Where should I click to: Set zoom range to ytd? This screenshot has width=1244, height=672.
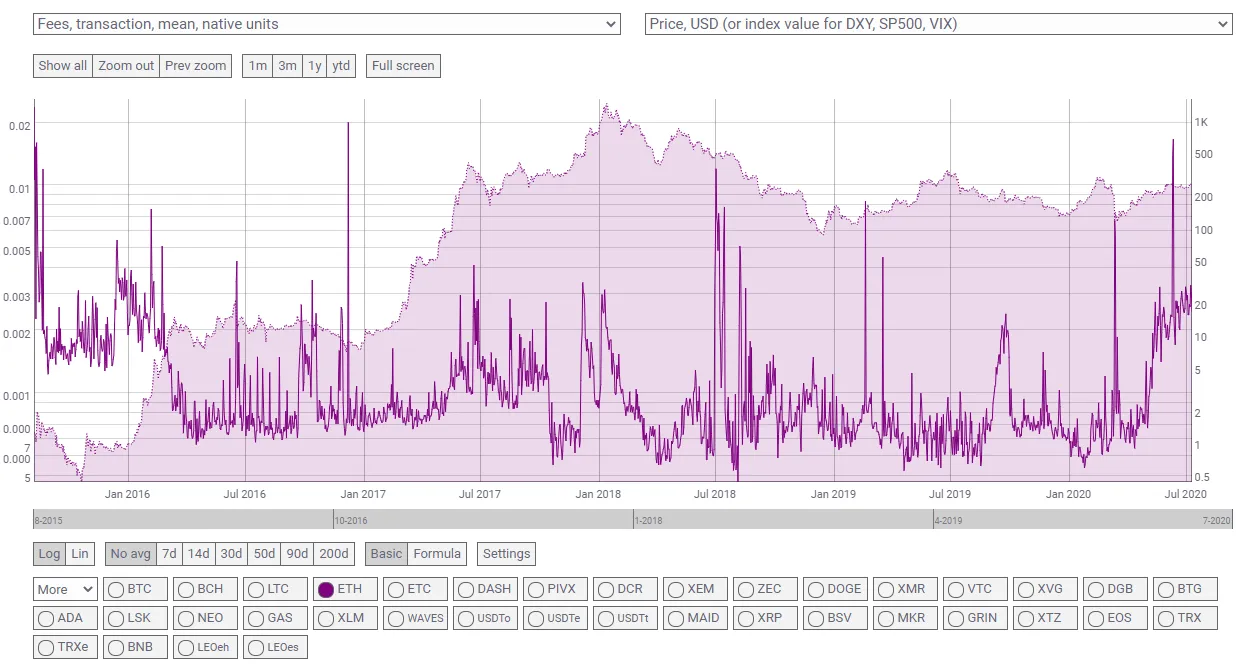click(x=341, y=66)
